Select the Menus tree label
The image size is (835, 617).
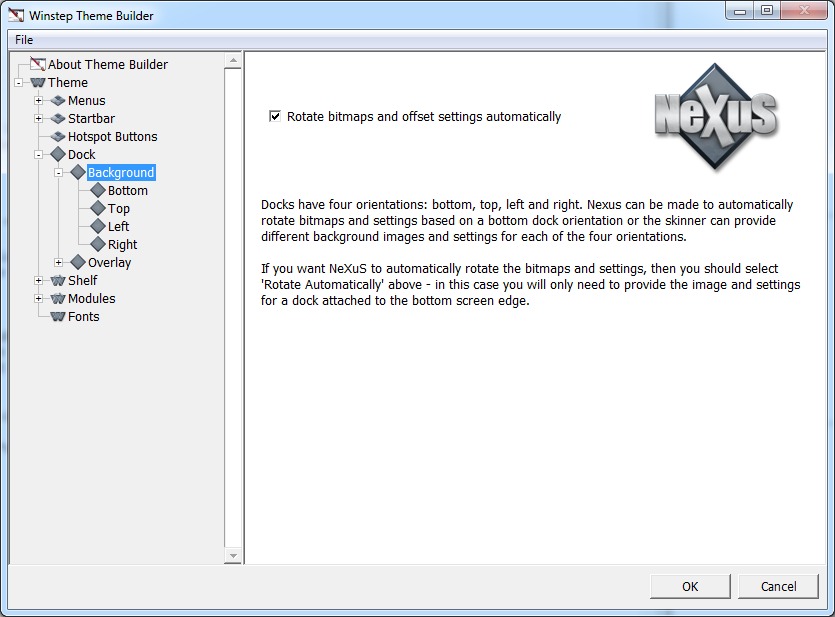coord(87,101)
